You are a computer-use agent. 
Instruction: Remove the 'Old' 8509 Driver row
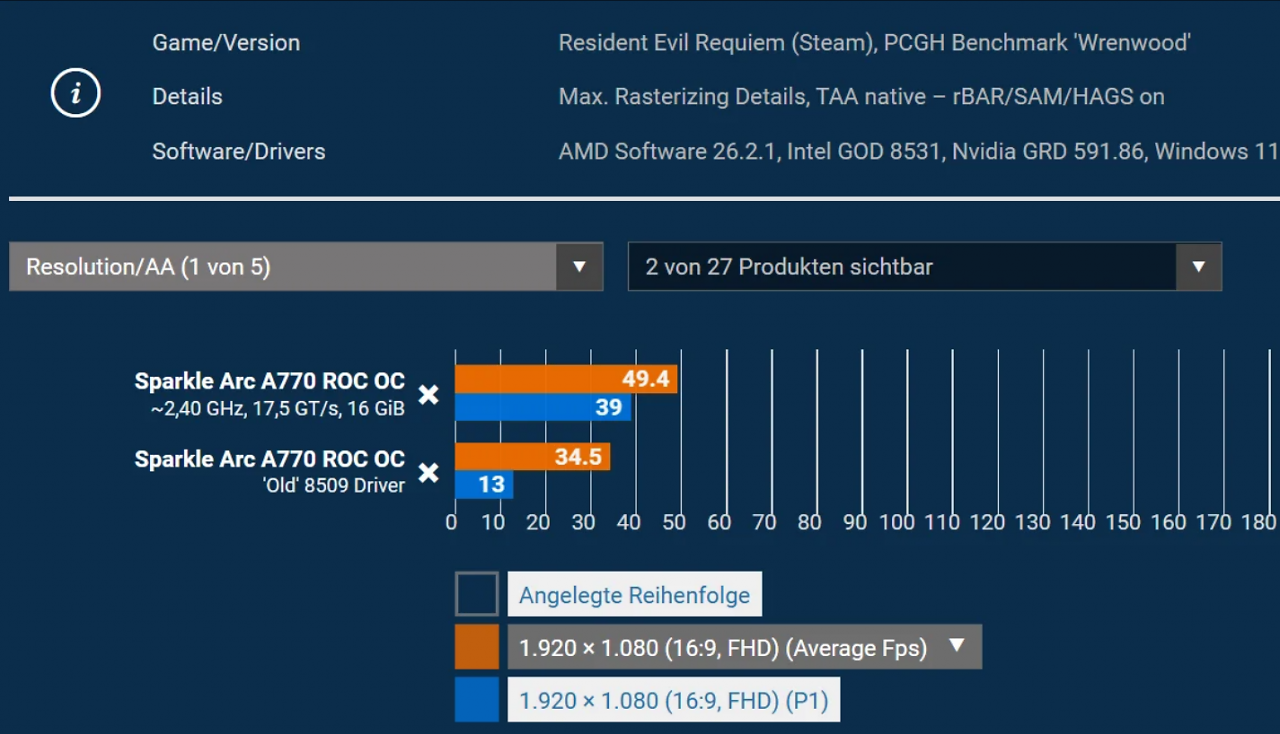pyautogui.click(x=428, y=472)
